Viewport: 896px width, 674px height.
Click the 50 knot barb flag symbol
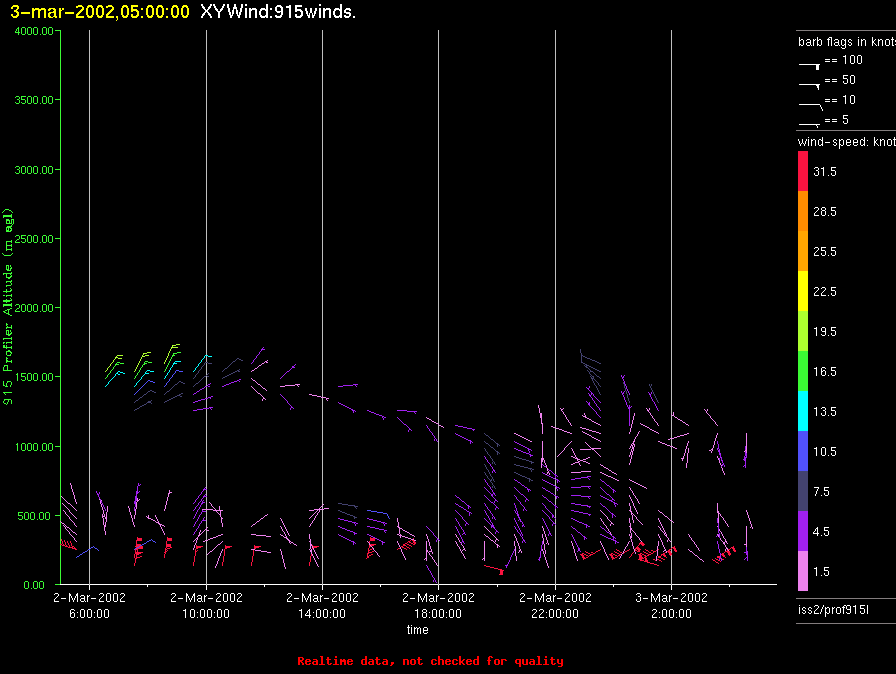(809, 86)
